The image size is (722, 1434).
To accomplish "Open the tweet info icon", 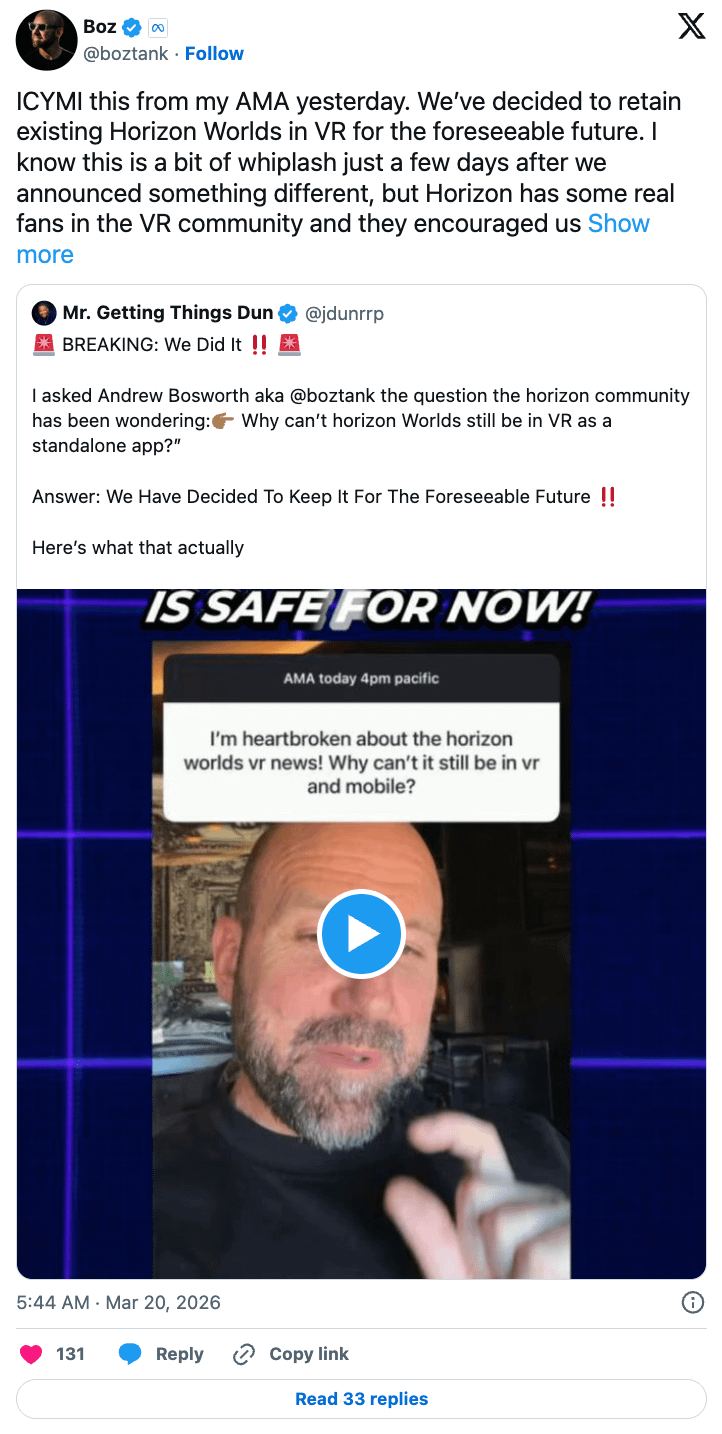I will (x=692, y=1302).
